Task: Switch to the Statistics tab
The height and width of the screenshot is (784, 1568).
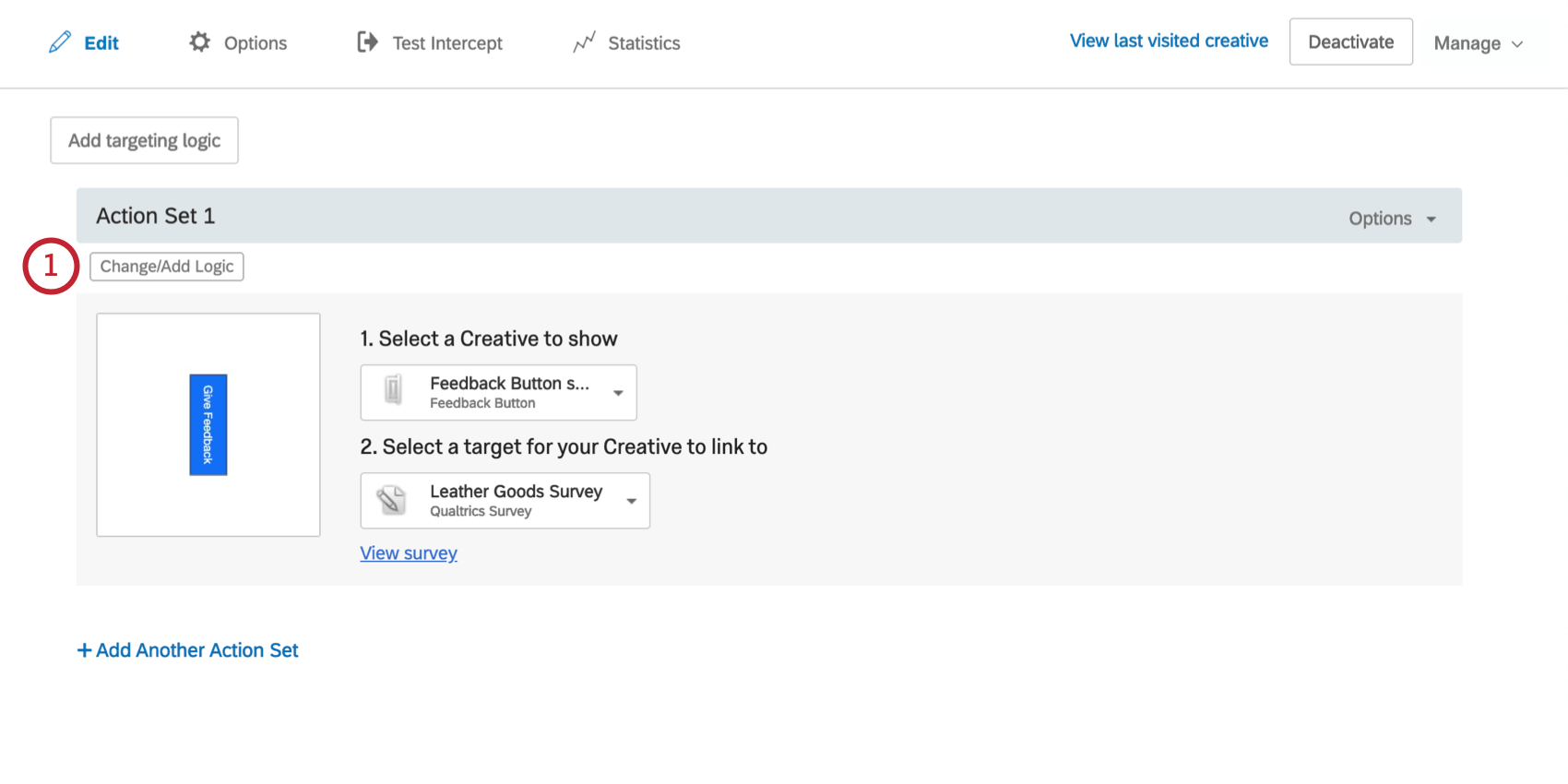Action: tap(644, 43)
